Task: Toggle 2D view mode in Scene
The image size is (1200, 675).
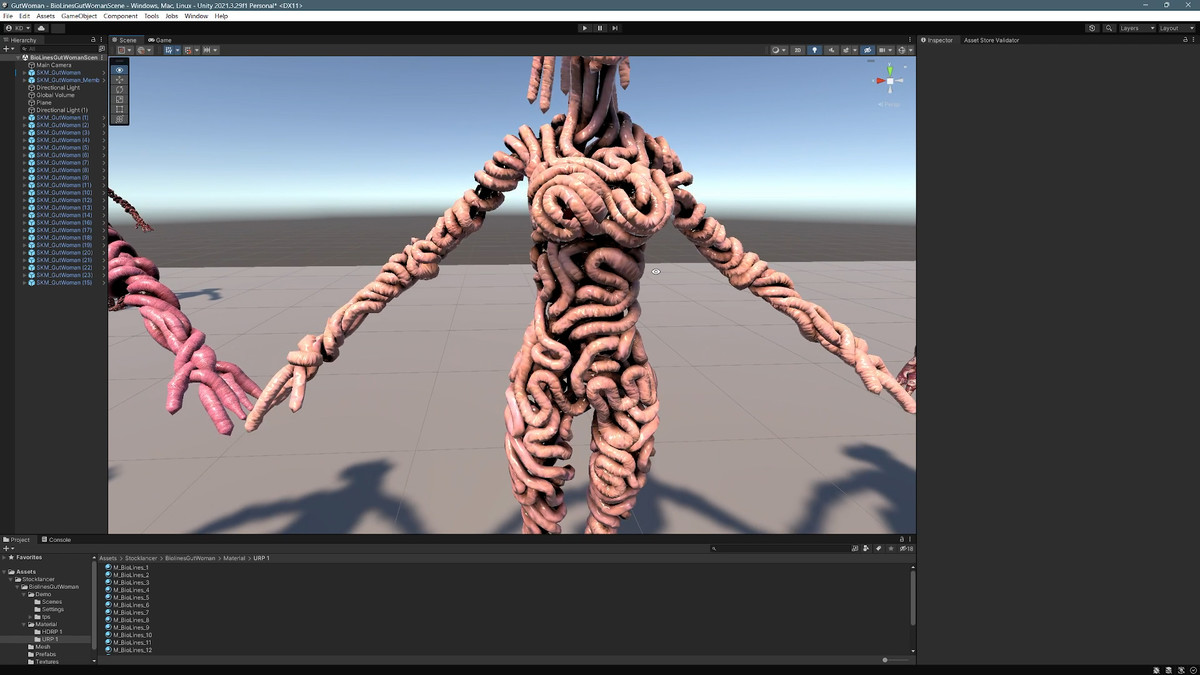Action: coord(796,50)
